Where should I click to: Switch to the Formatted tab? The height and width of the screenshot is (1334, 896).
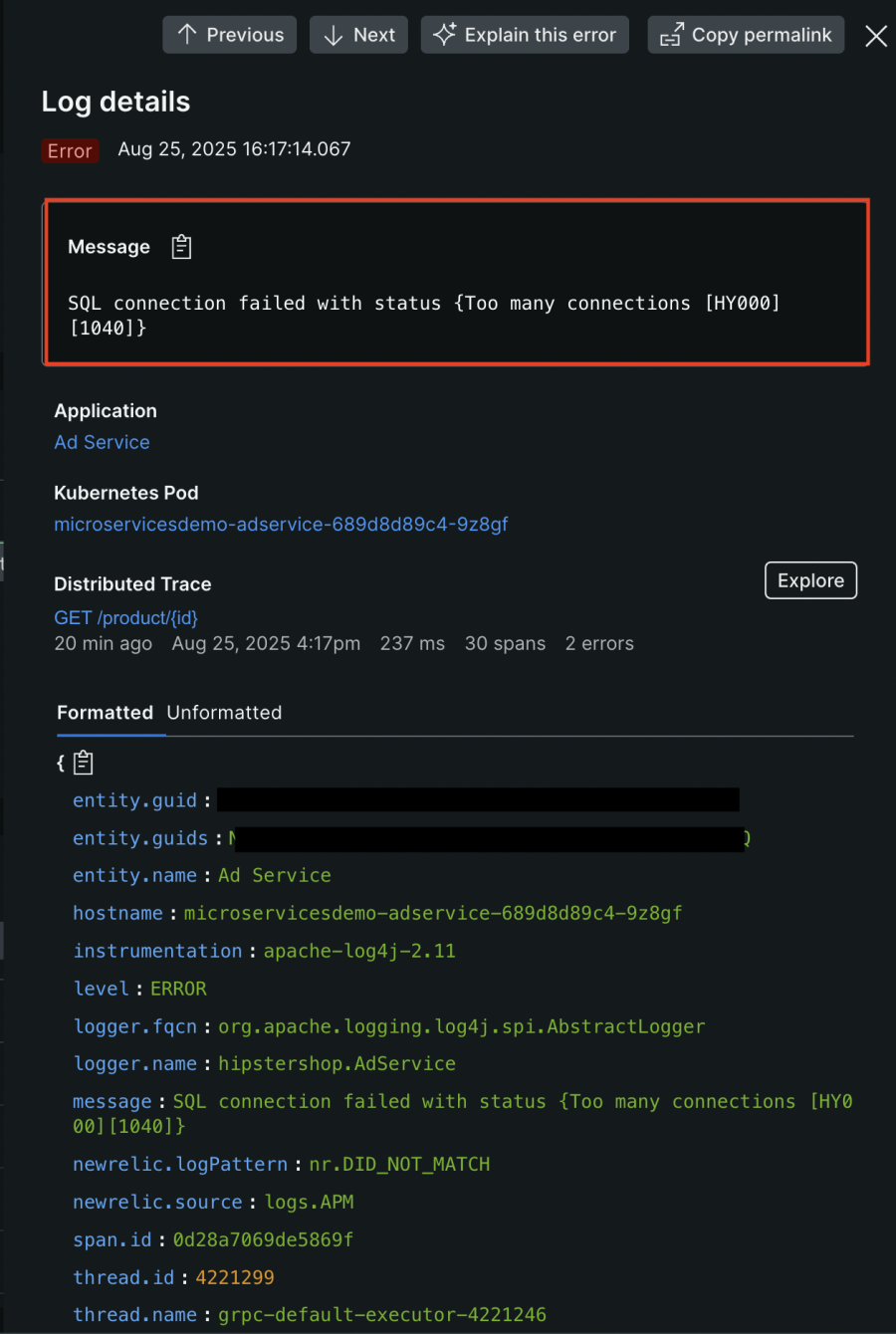point(105,713)
